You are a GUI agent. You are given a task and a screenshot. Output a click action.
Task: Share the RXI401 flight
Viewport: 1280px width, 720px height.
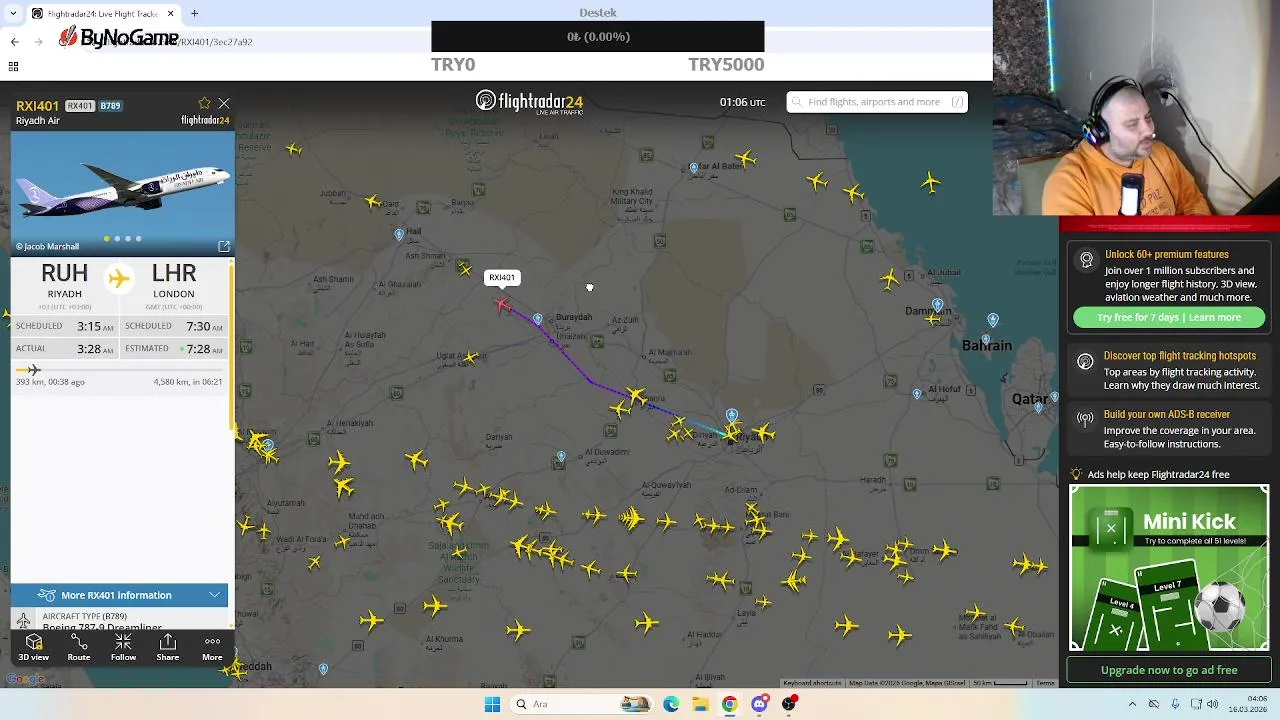[168, 647]
